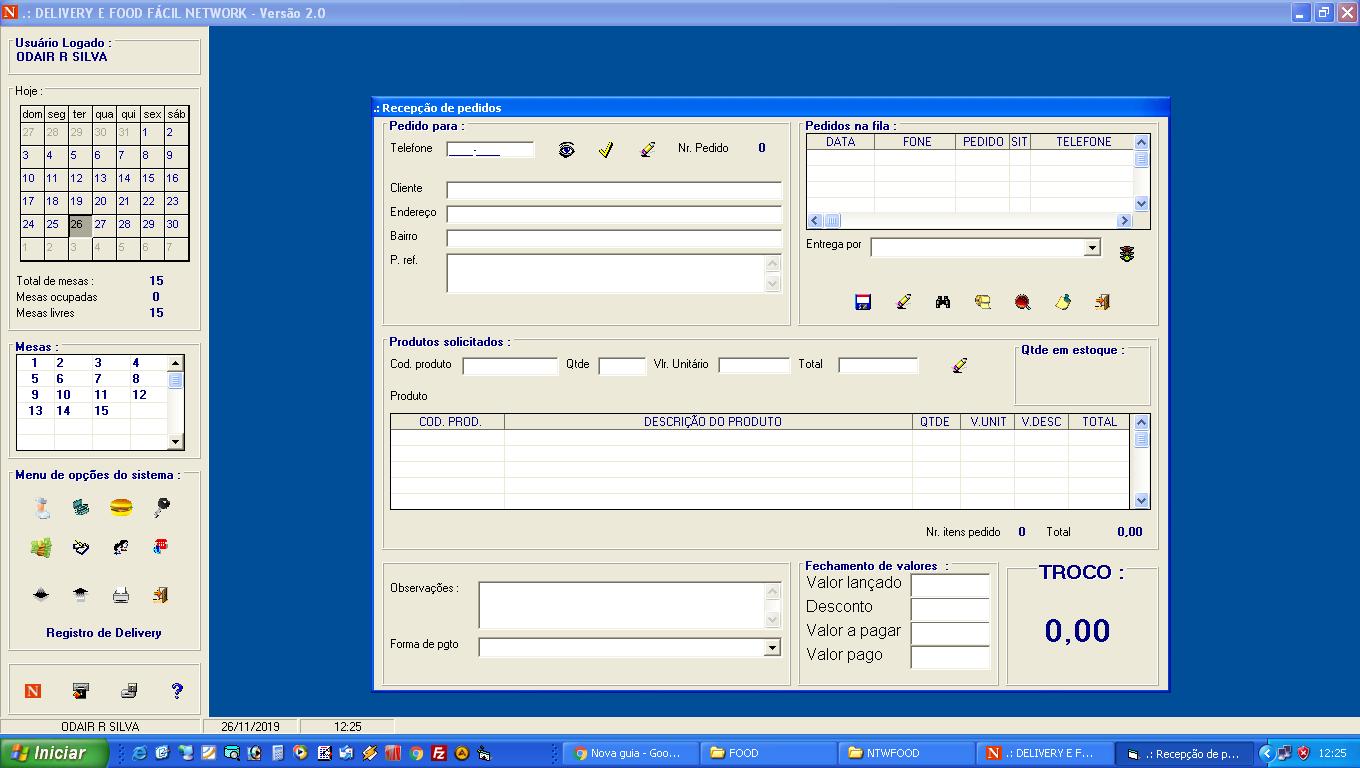Click the traffic light icon beside Entrega por

tap(1127, 254)
